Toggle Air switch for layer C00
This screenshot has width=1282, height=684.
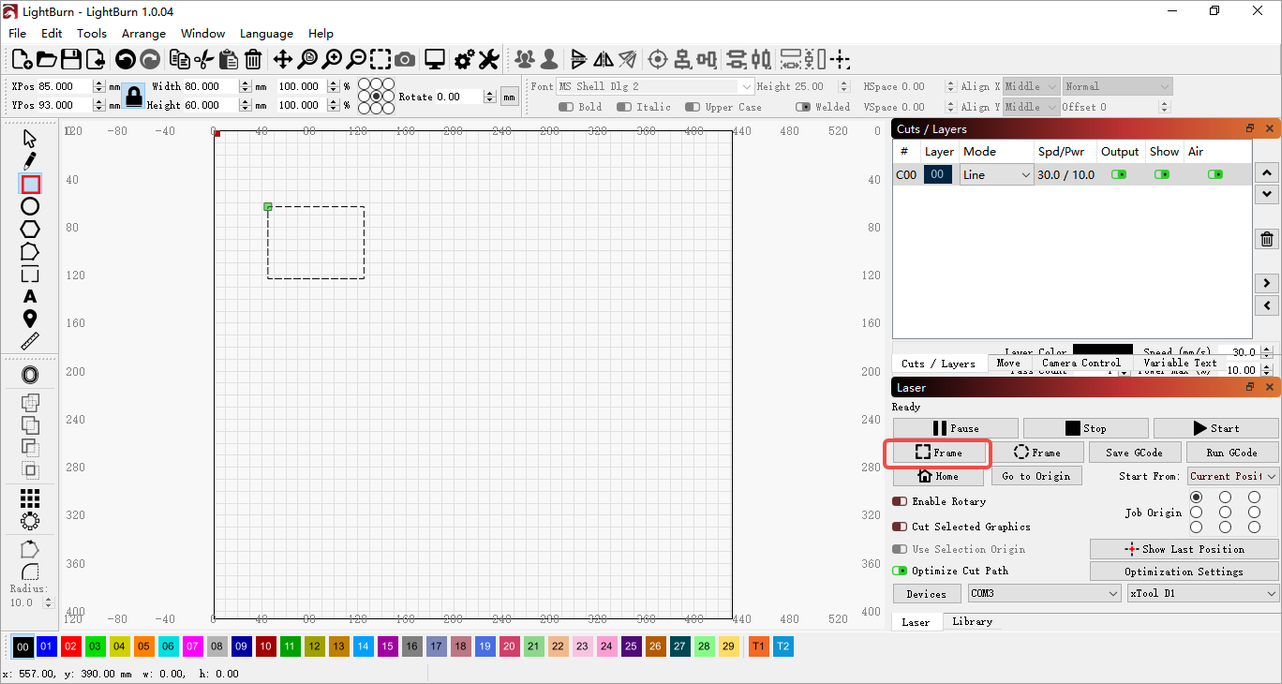pos(1215,174)
